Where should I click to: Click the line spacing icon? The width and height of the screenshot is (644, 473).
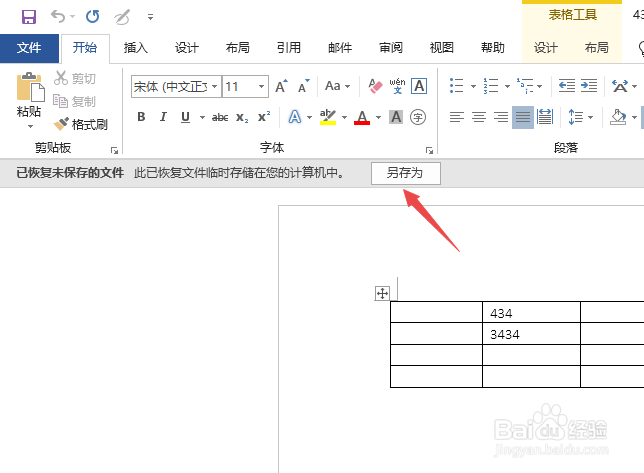575,117
